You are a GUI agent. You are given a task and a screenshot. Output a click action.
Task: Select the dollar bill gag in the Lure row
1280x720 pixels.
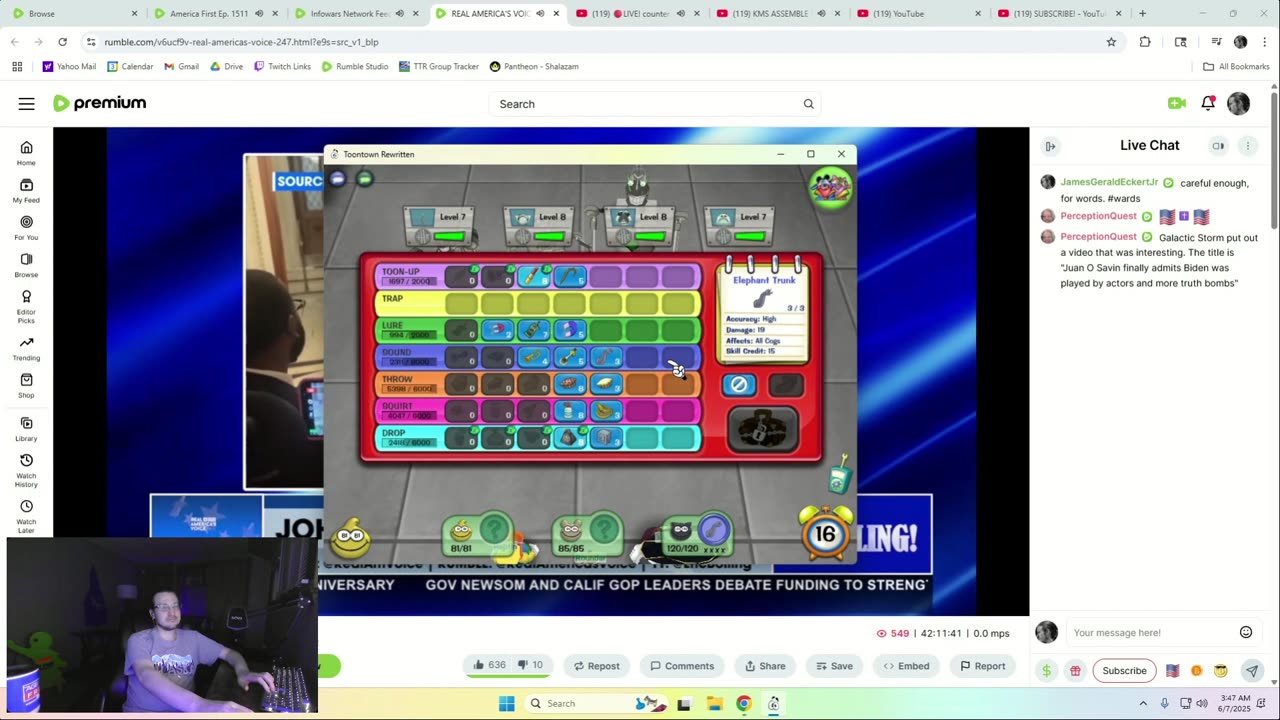pyautogui.click(x=533, y=330)
